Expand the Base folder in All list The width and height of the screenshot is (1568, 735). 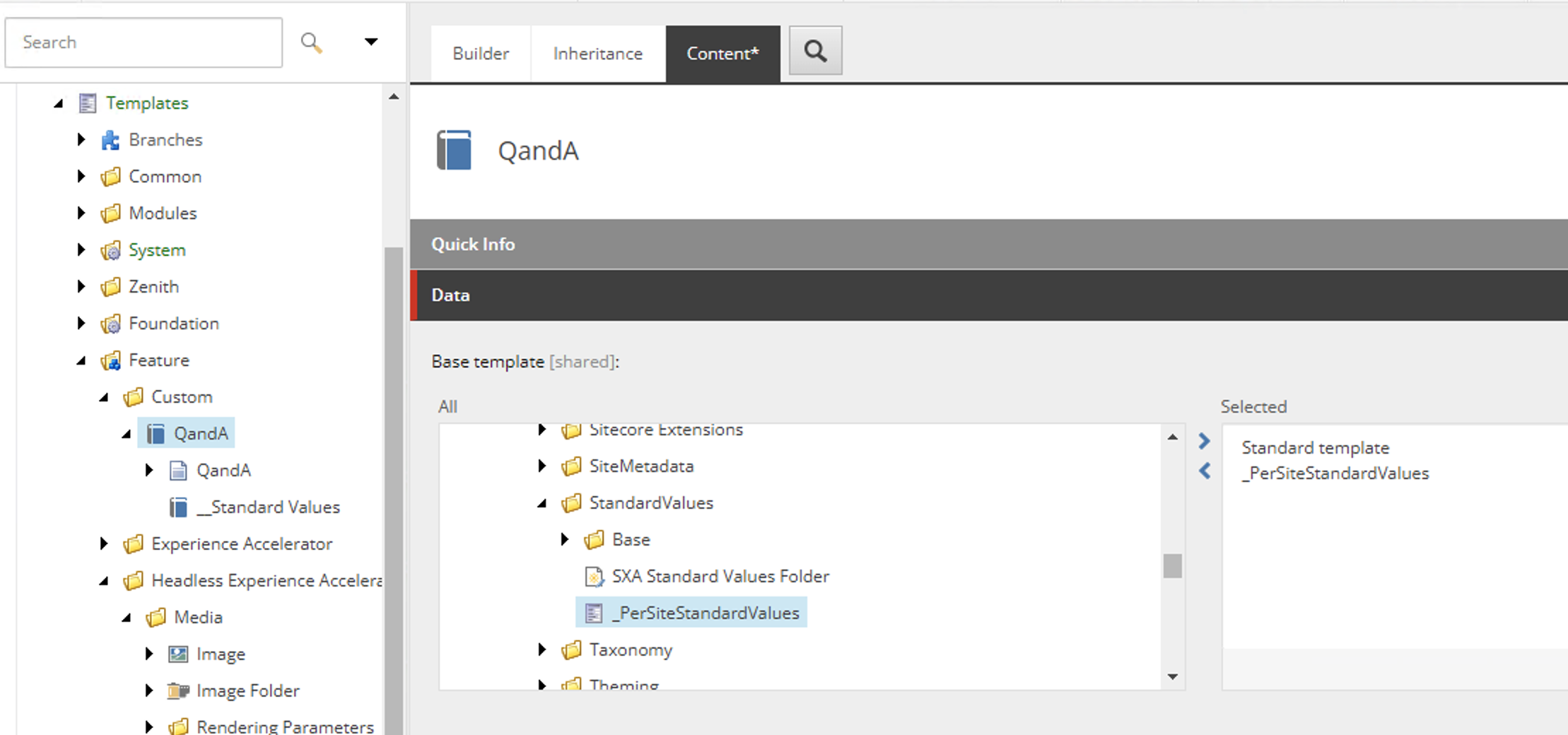(x=565, y=539)
